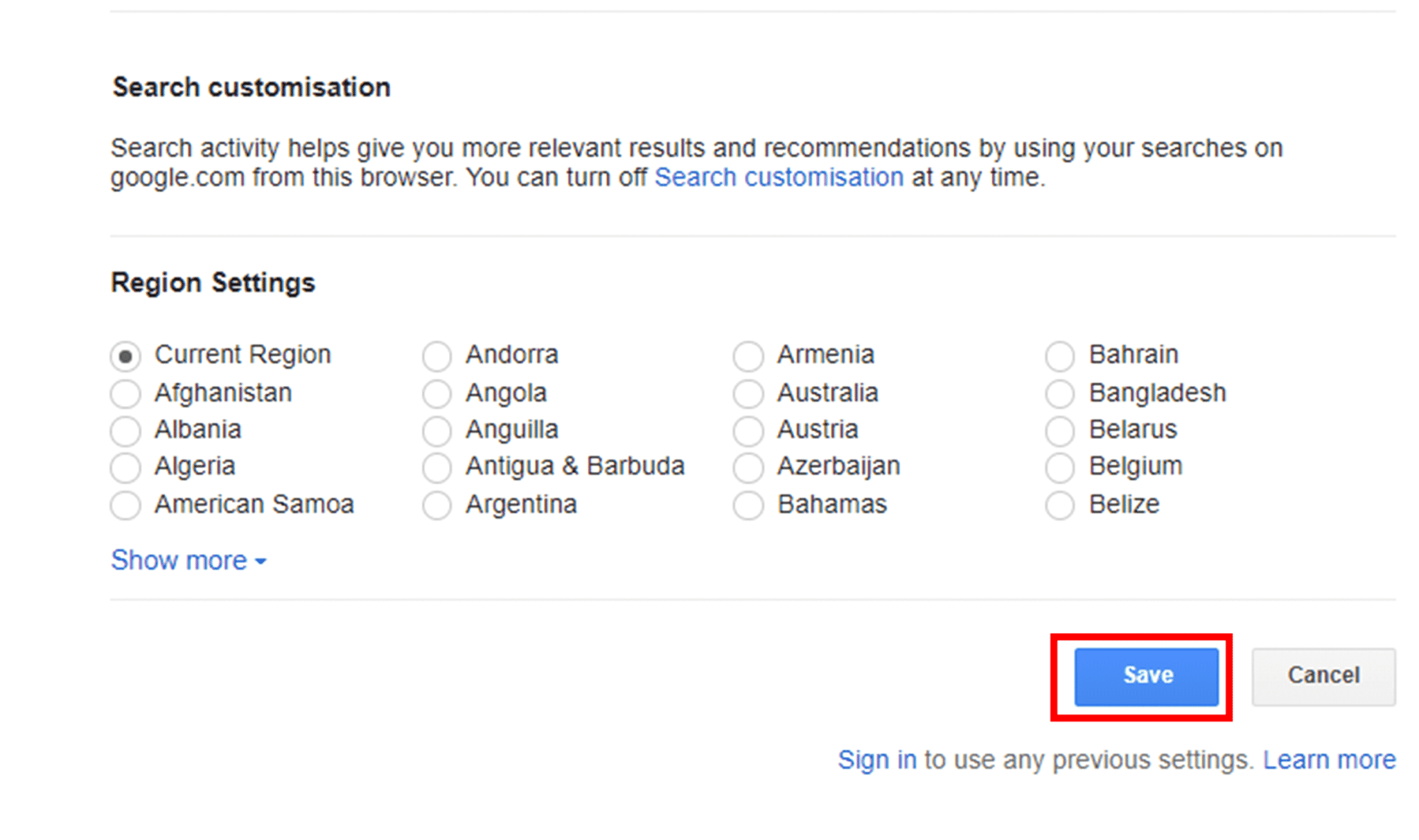Choose Bahrain as search region

tap(1060, 355)
